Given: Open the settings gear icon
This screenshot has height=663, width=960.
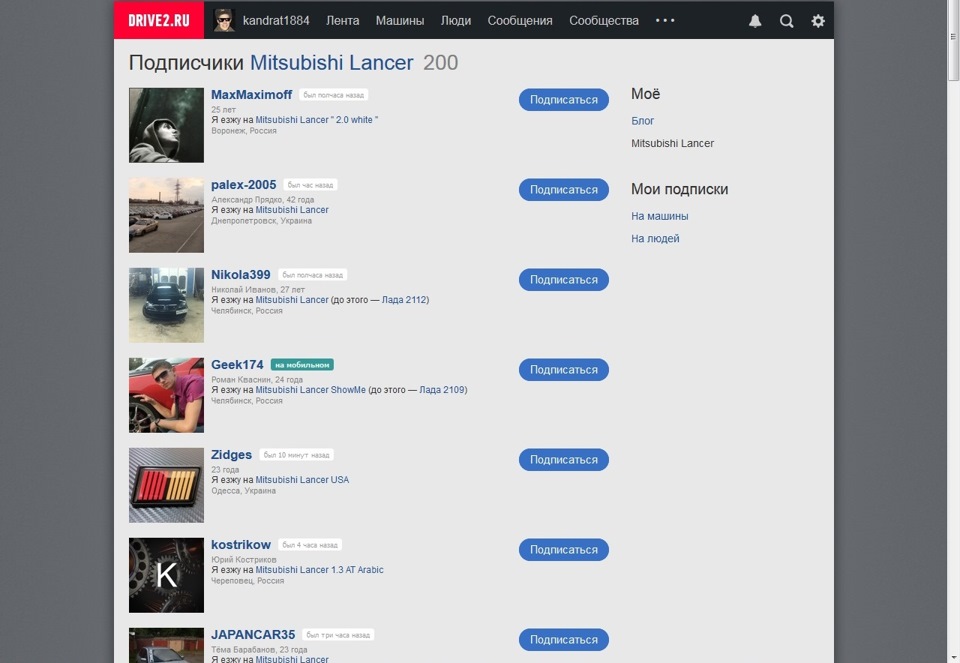Looking at the screenshot, I should [818, 21].
